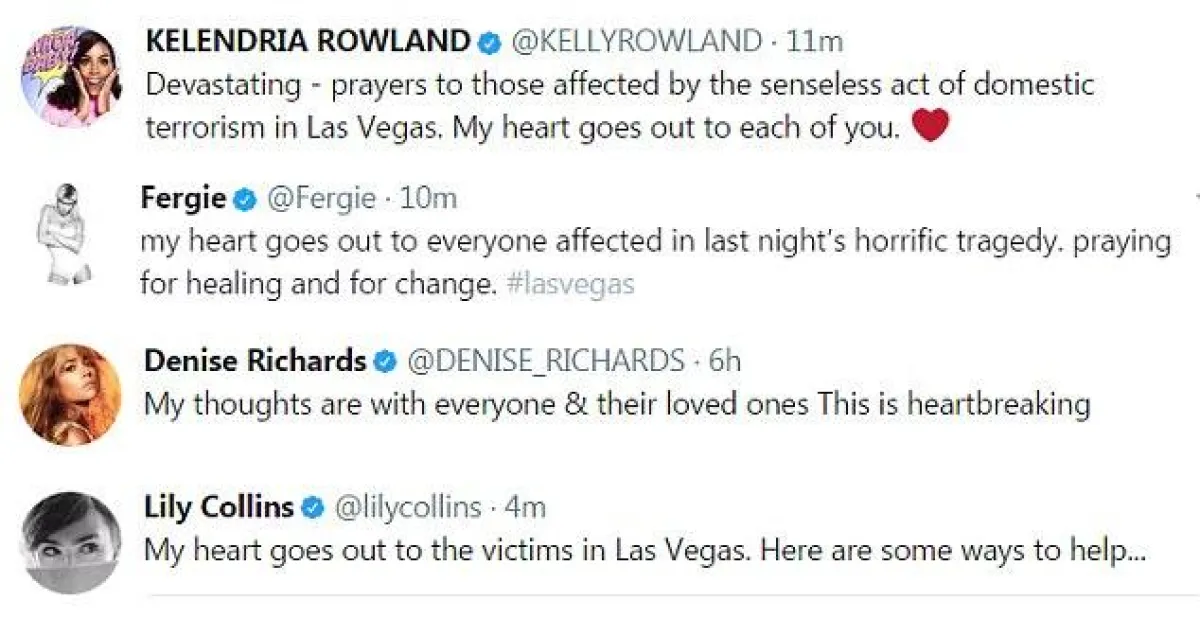
Task: Open Lily Collins' profile photo
Action: pos(70,543)
